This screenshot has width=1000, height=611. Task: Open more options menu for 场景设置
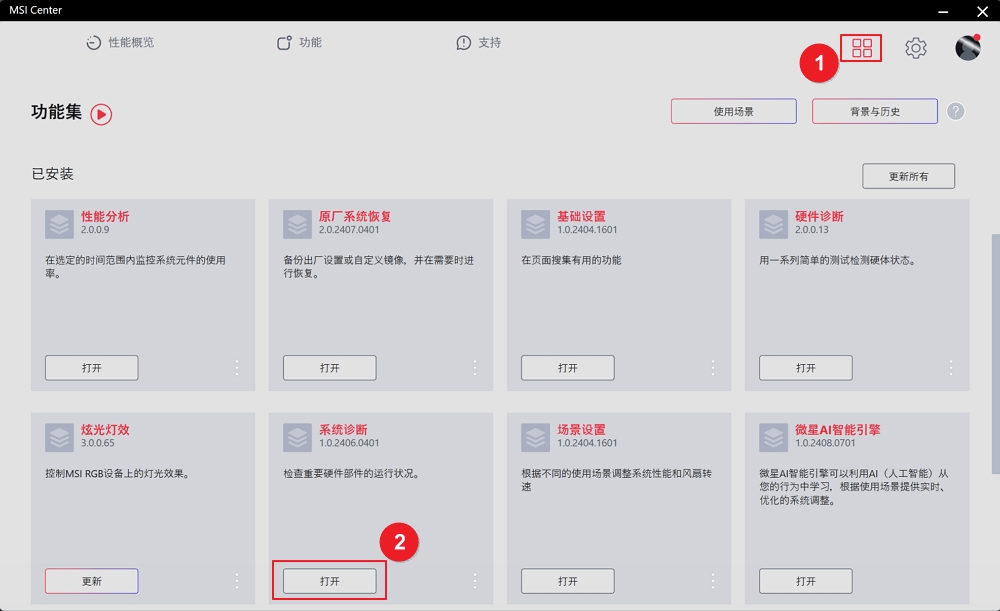pyautogui.click(x=713, y=581)
